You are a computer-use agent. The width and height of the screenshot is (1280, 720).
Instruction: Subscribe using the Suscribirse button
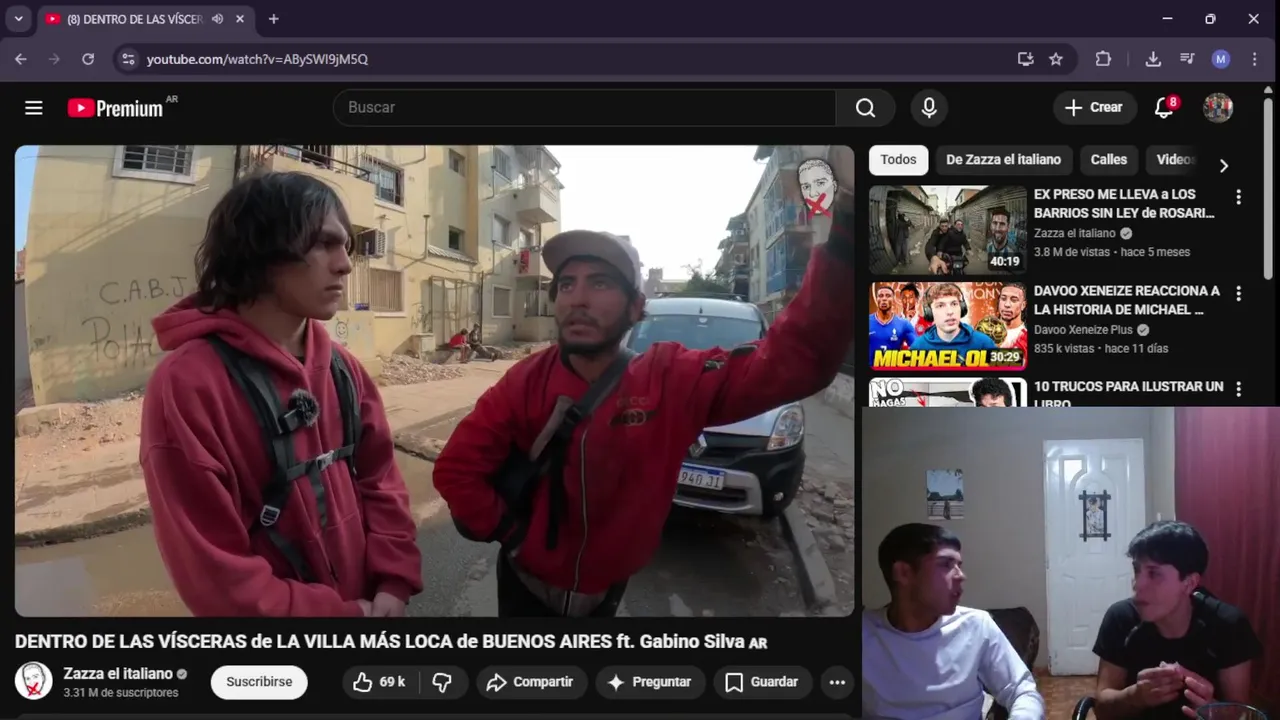pyautogui.click(x=259, y=682)
